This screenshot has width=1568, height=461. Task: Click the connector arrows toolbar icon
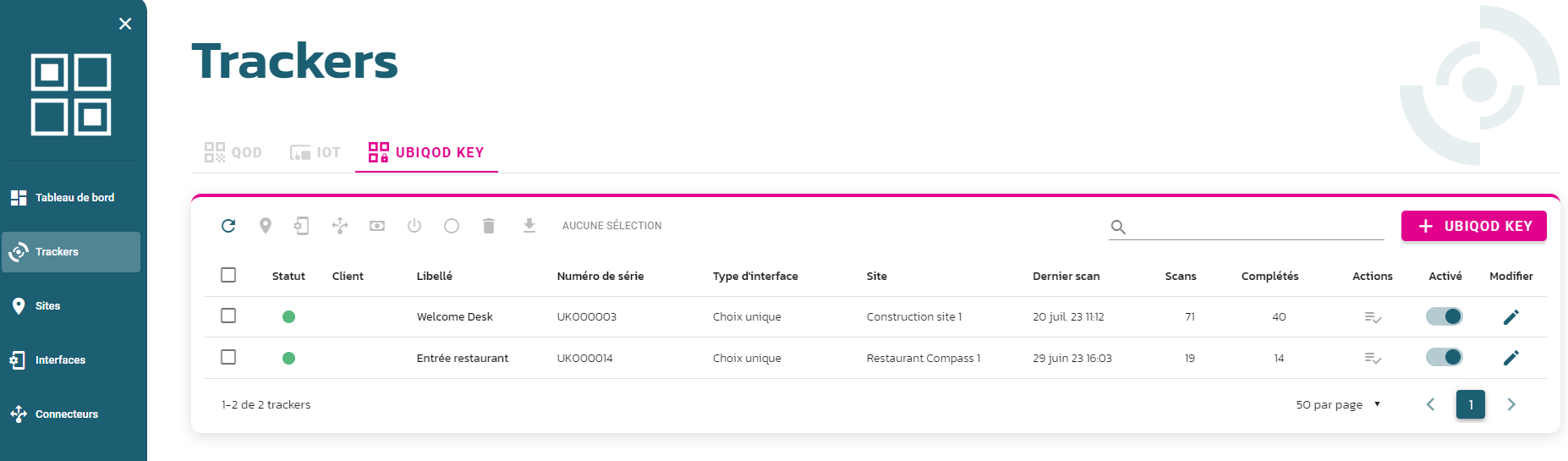340,226
